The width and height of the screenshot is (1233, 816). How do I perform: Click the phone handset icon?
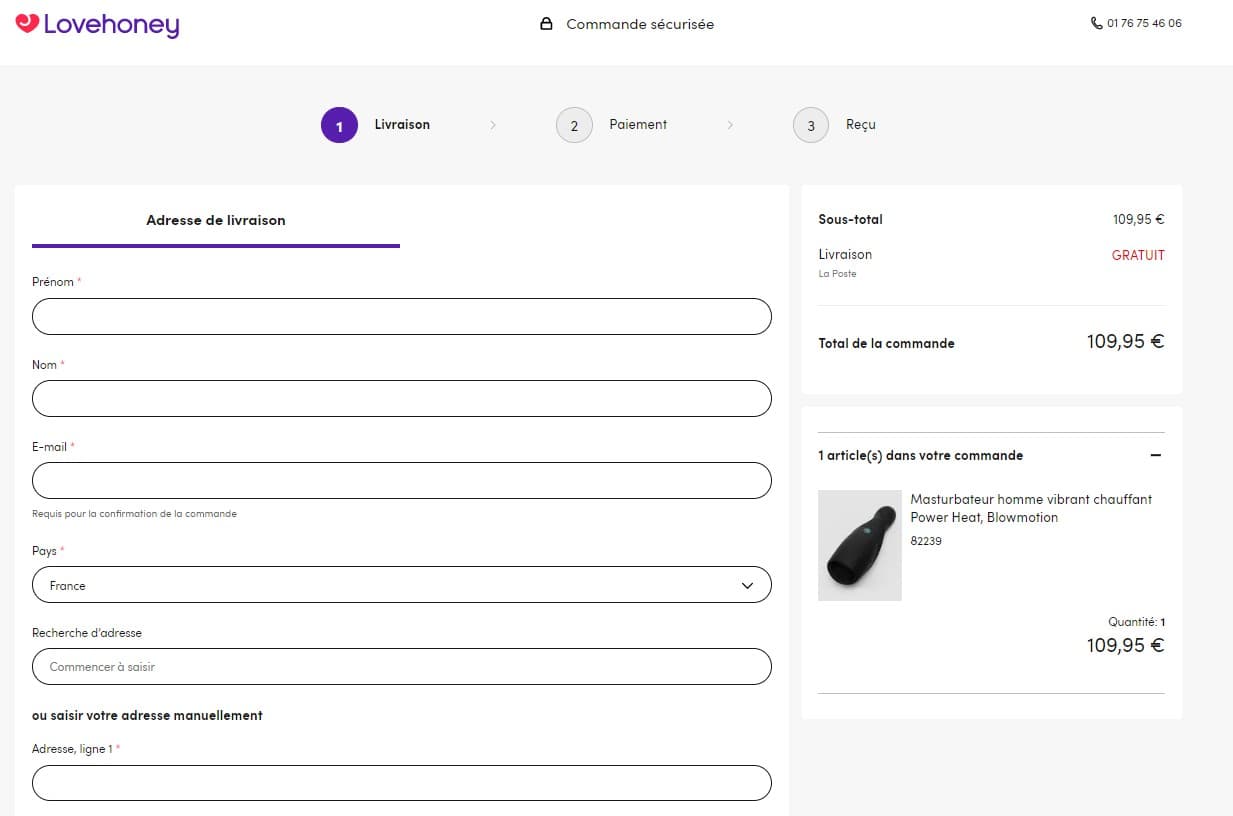1097,23
